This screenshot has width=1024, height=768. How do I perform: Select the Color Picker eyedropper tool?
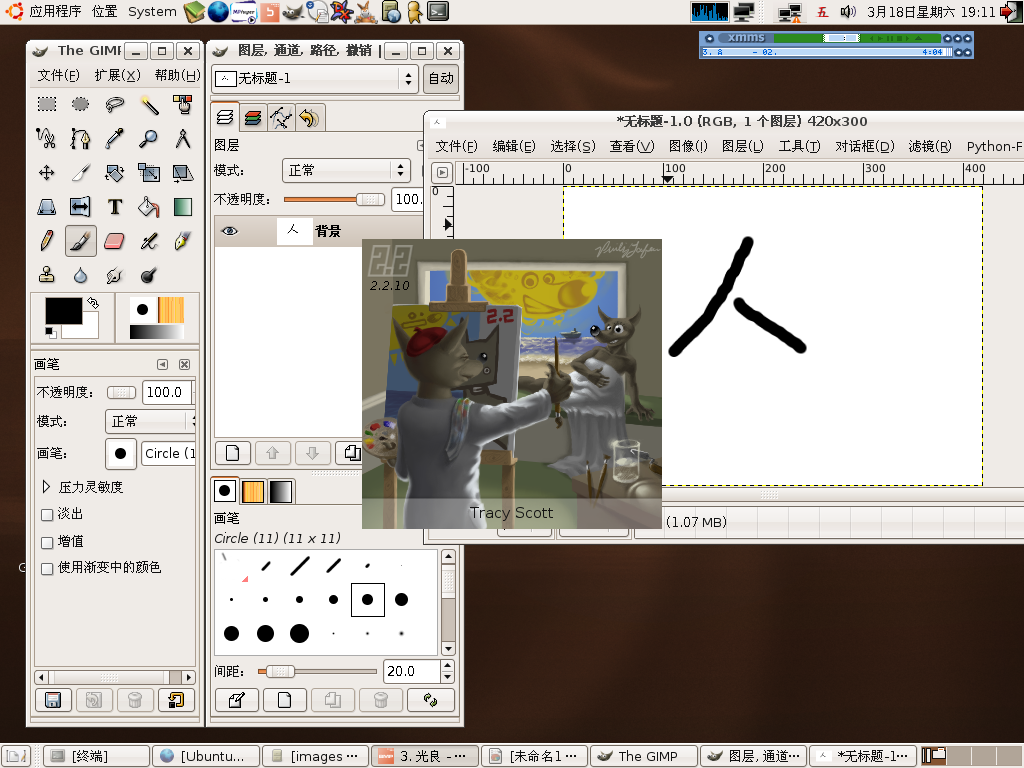click(x=114, y=138)
